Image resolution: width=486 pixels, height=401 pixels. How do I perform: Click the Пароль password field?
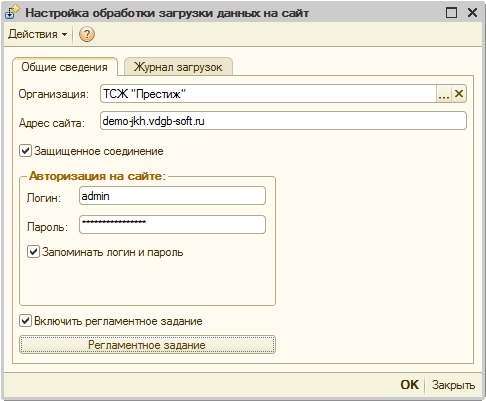[x=172, y=225]
